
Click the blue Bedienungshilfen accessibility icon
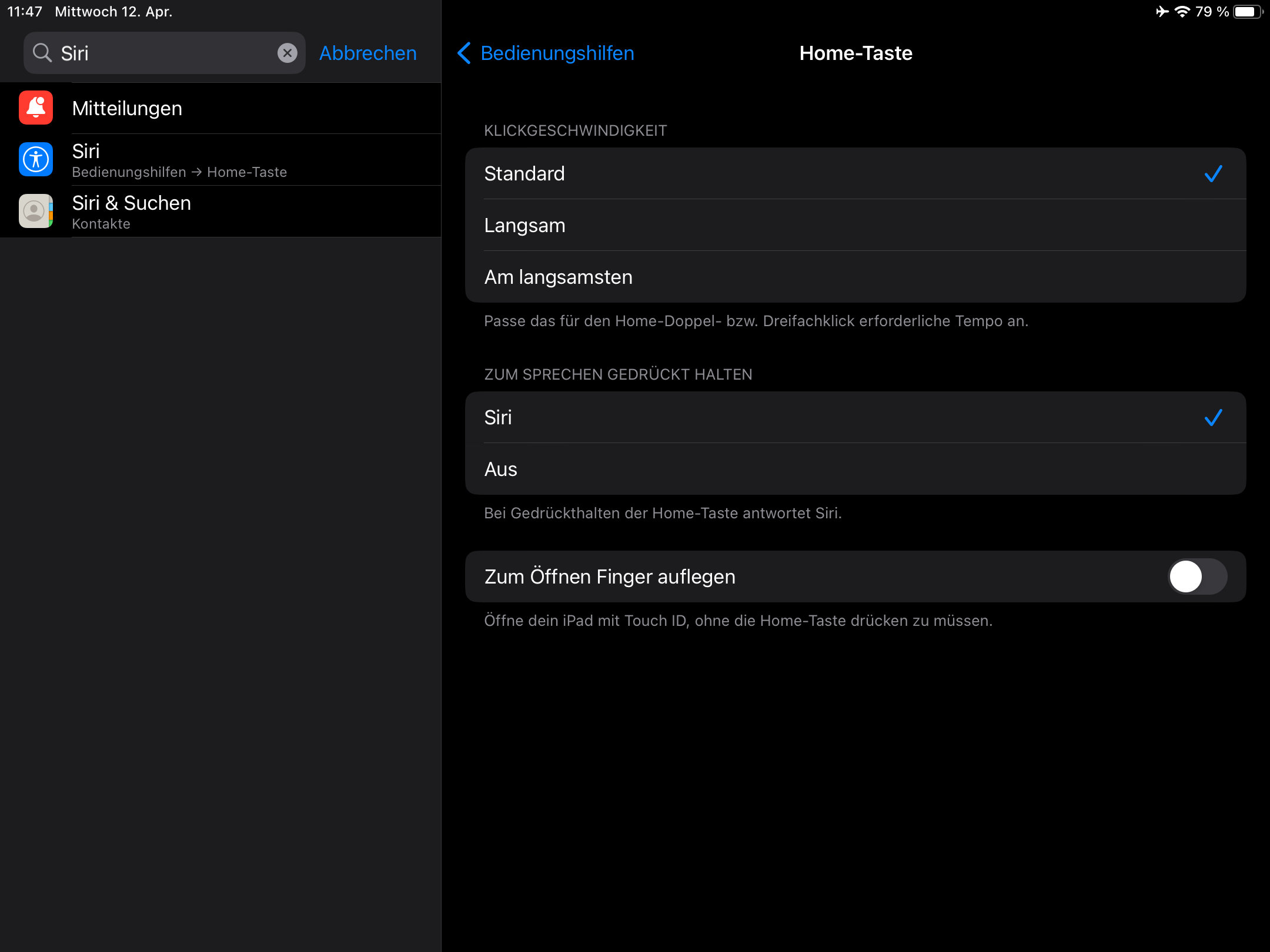(x=36, y=159)
